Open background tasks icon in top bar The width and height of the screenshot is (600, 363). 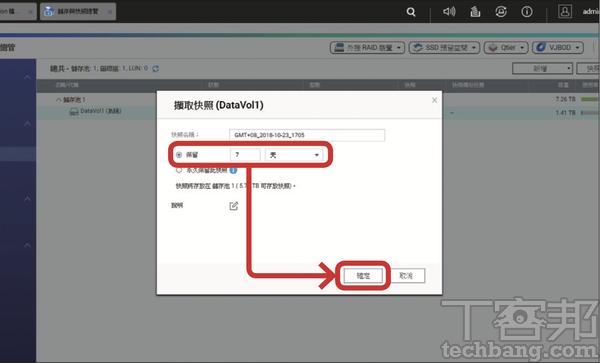(475, 12)
